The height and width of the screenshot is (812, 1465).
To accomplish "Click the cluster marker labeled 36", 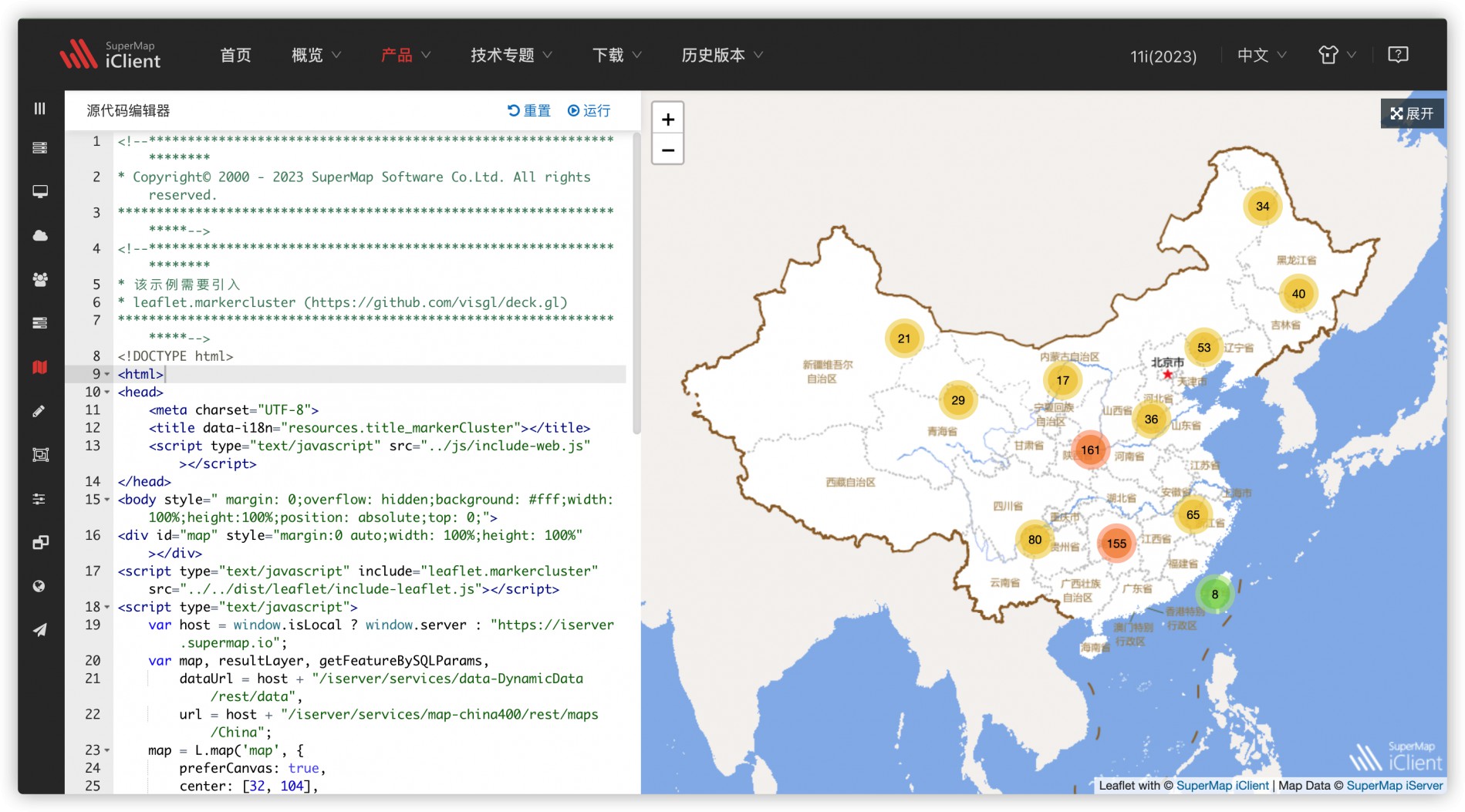I will click(x=1151, y=419).
